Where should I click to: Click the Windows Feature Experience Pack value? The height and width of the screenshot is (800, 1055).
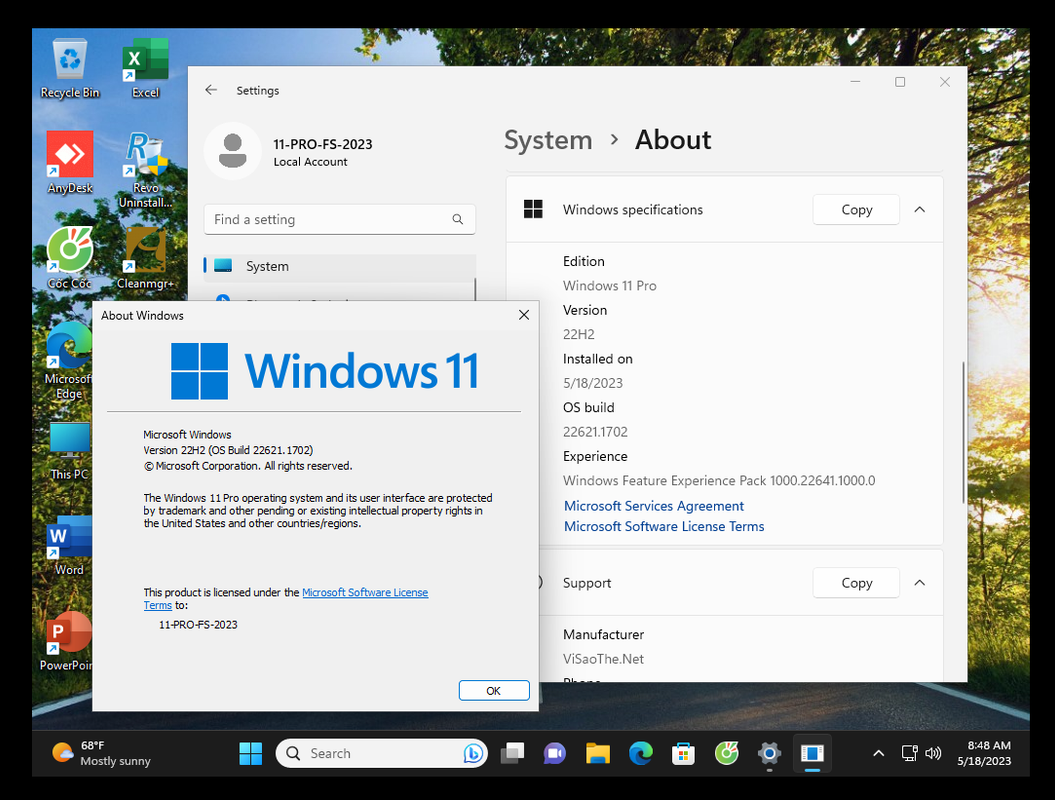tap(719, 480)
